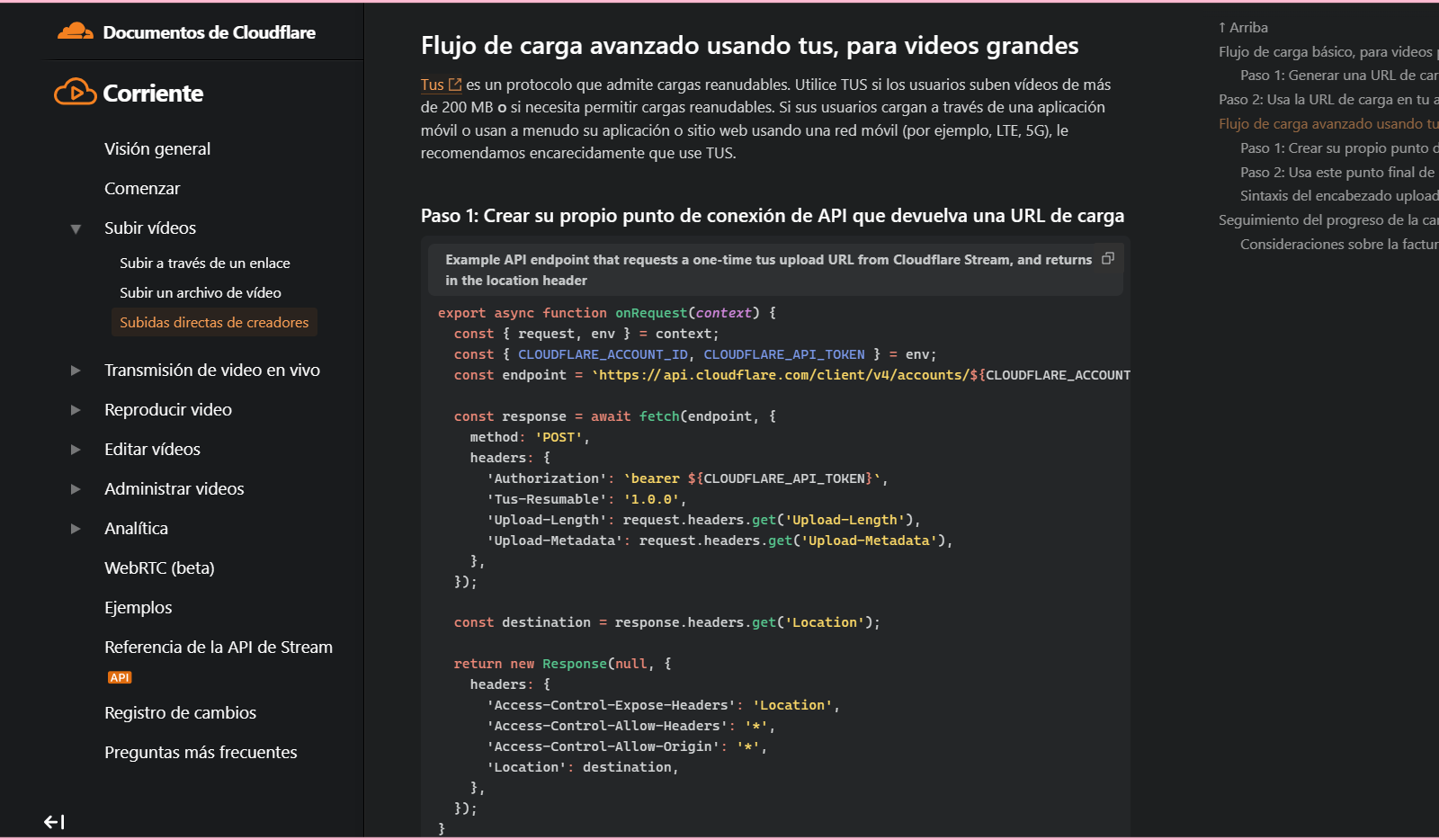Expand the Reproducir video arrow
This screenshot has height=840, width=1439.
click(x=76, y=410)
